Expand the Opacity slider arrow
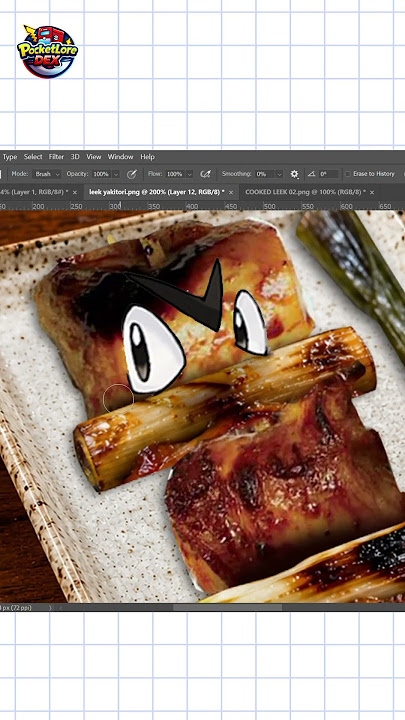Screen dimensions: 405x720 [116, 174]
